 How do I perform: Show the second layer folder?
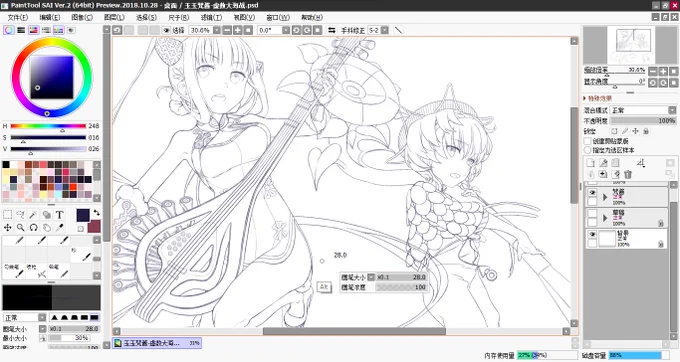(x=592, y=213)
